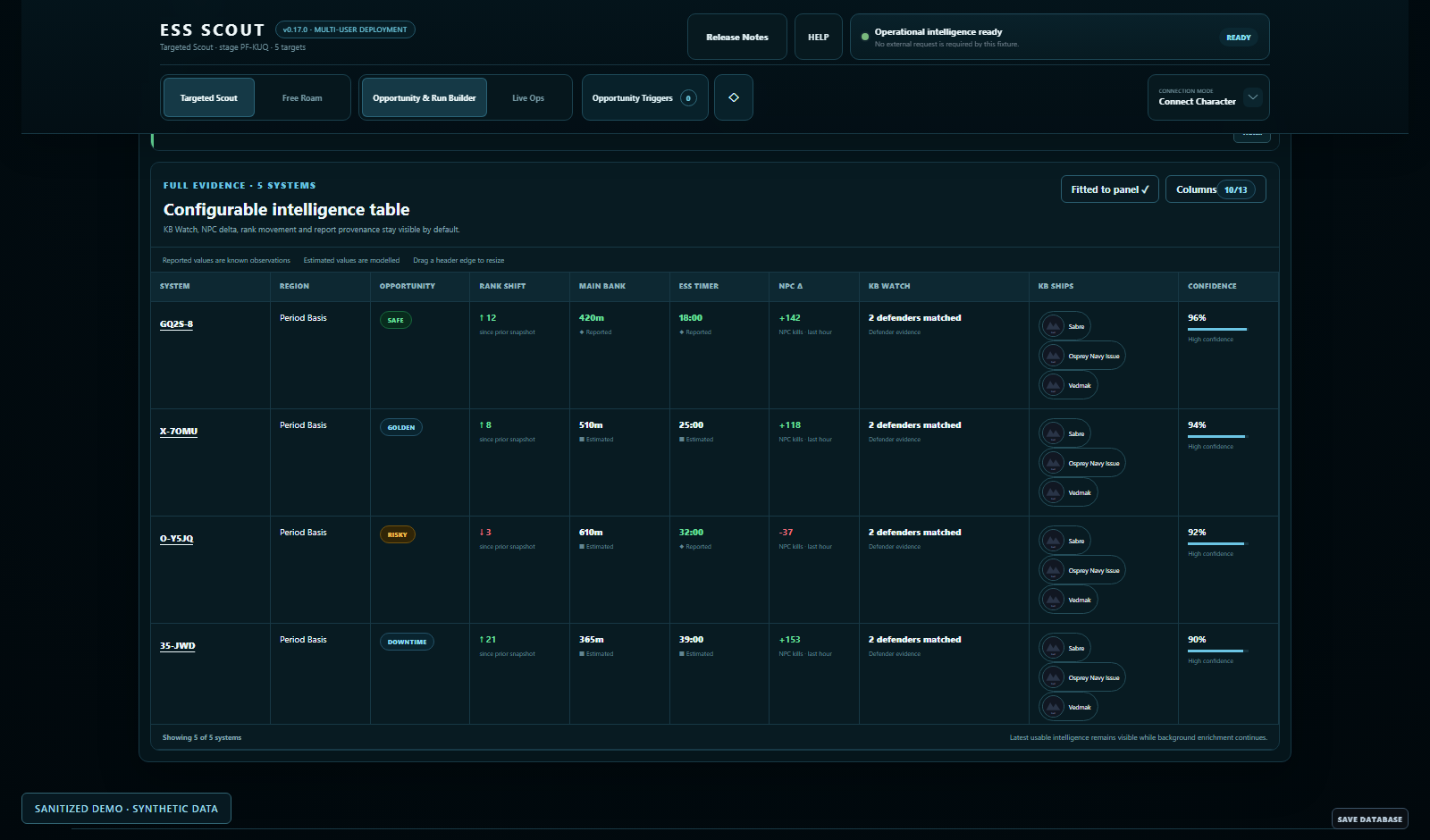Click the Sabre ship icon in the GQ2S-8 row
Image resolution: width=1430 pixels, height=840 pixels.
point(1054,326)
